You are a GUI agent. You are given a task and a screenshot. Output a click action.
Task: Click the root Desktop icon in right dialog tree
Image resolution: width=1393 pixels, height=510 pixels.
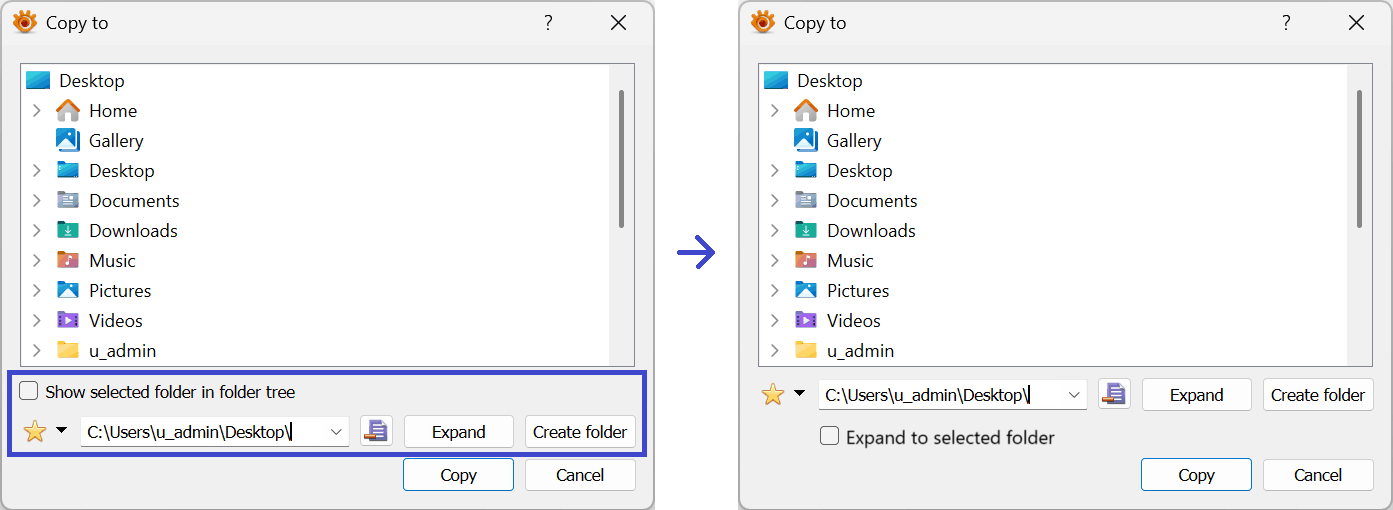coord(776,80)
